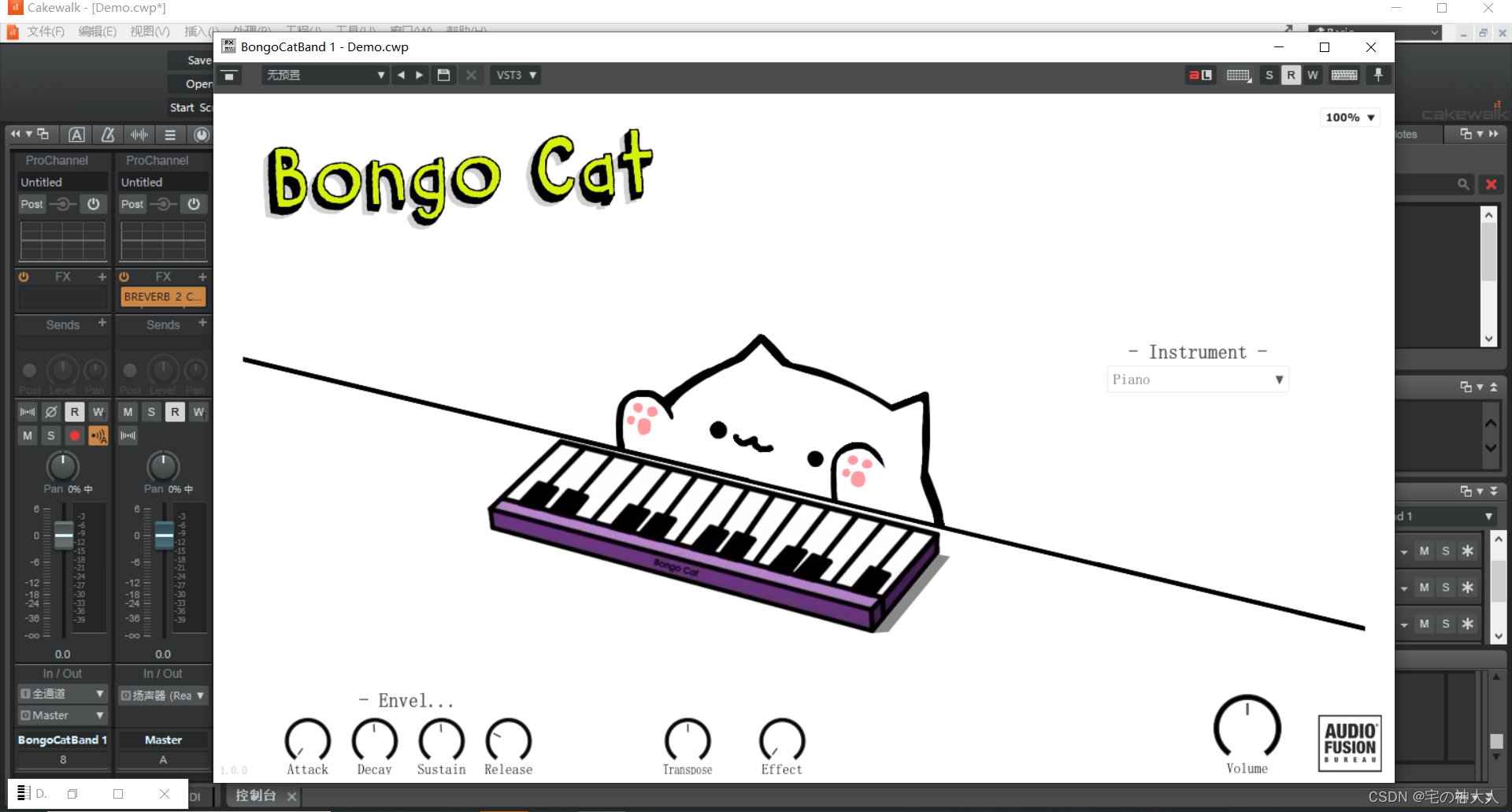Mute the Master bus strip
1512x812 pixels.
[x=128, y=412]
